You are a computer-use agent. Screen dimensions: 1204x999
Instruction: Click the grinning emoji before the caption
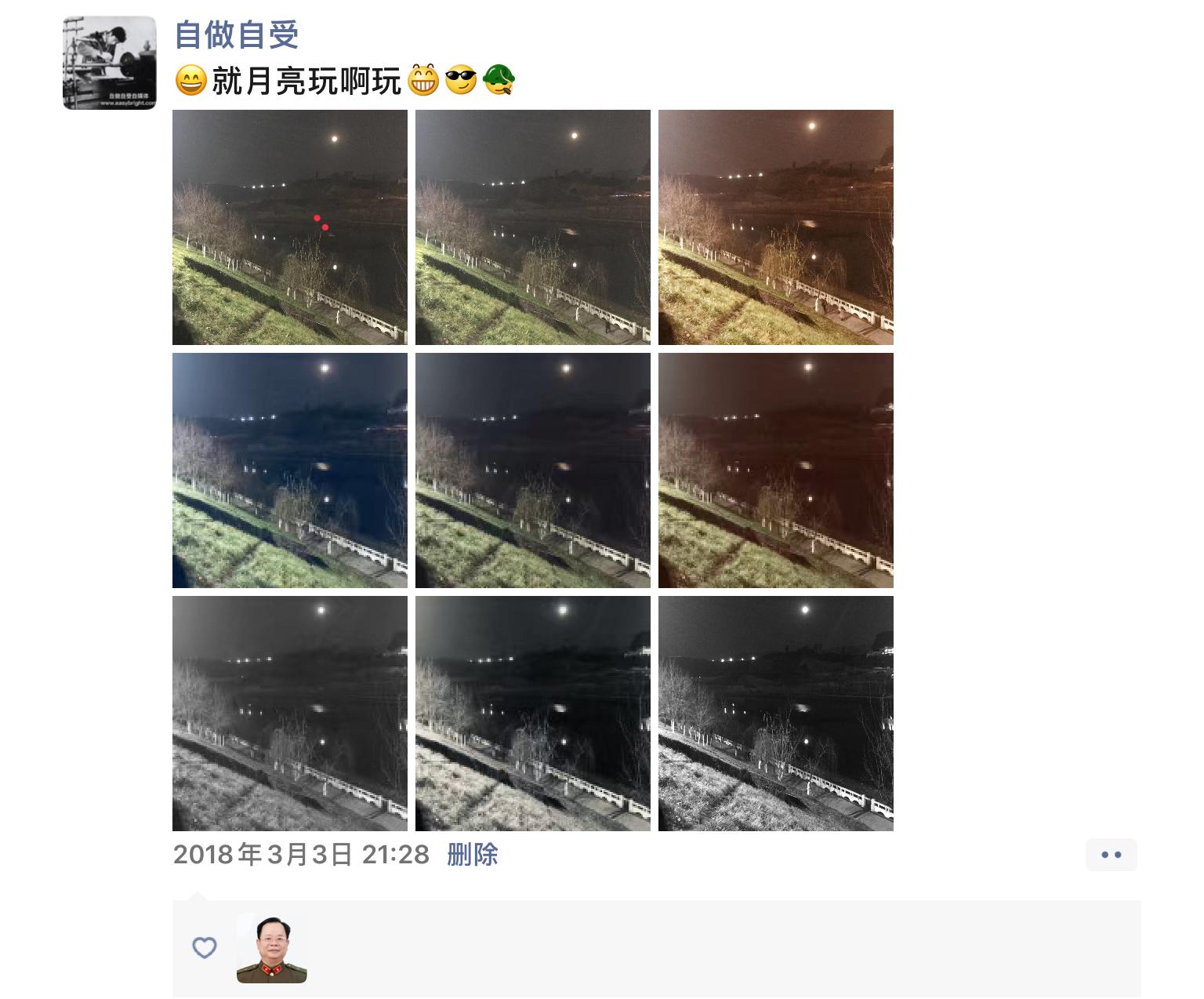pos(190,80)
